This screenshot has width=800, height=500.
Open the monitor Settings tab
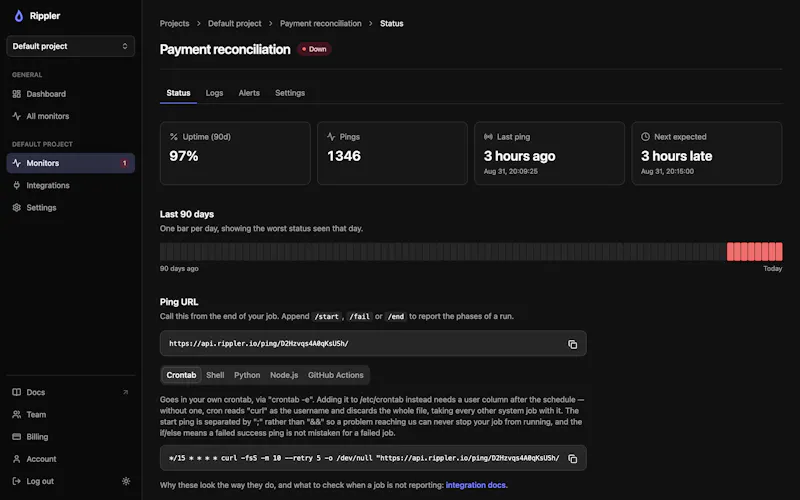click(290, 93)
